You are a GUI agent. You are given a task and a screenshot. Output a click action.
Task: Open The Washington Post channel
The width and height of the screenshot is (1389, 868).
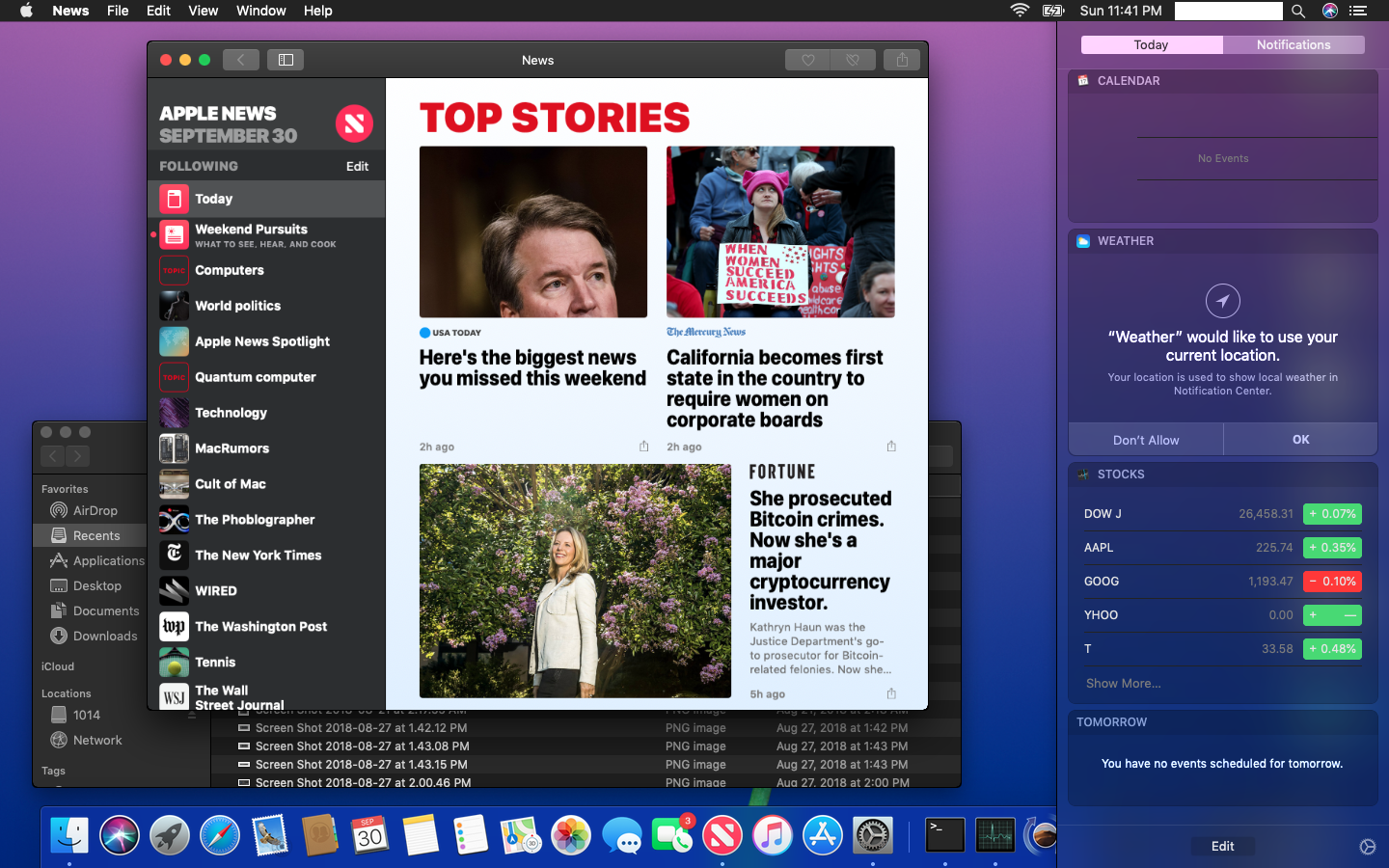(266, 627)
